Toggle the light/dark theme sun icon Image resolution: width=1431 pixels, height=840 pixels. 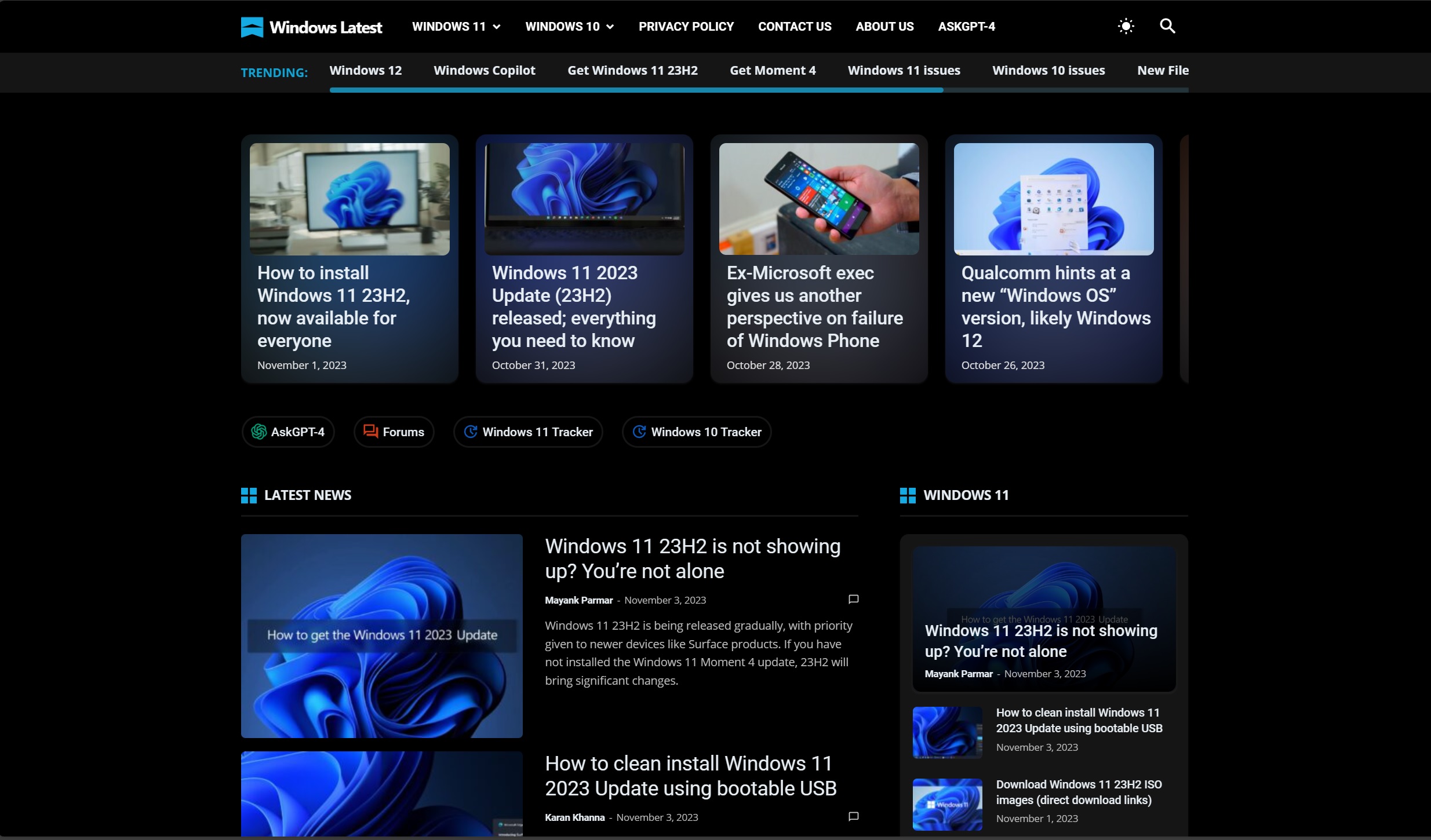pos(1126,26)
